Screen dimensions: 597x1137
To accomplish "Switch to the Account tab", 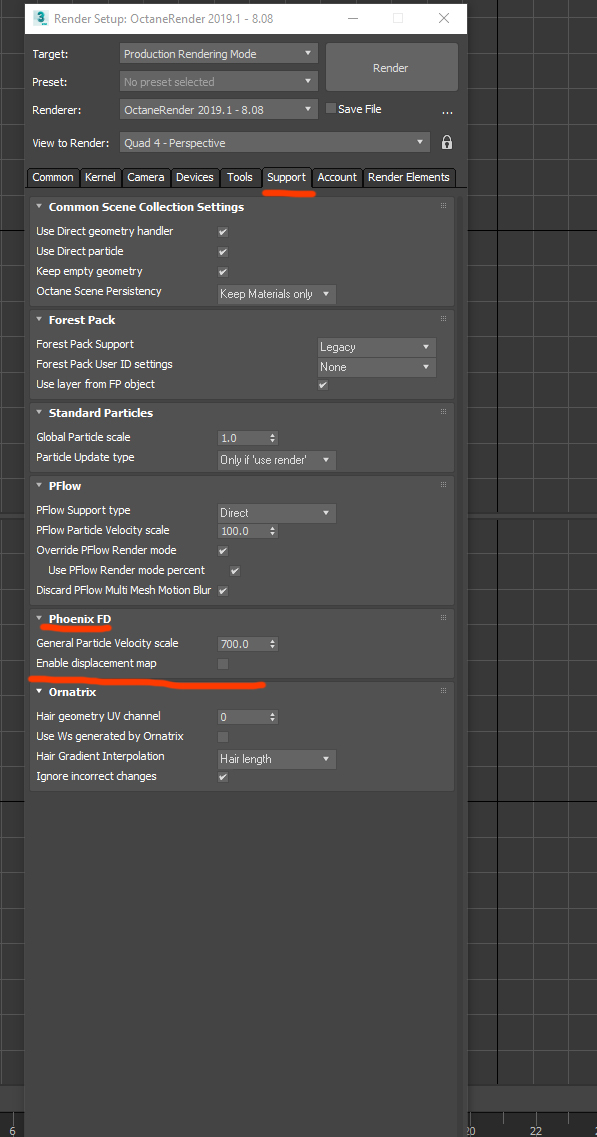I will click(x=337, y=178).
